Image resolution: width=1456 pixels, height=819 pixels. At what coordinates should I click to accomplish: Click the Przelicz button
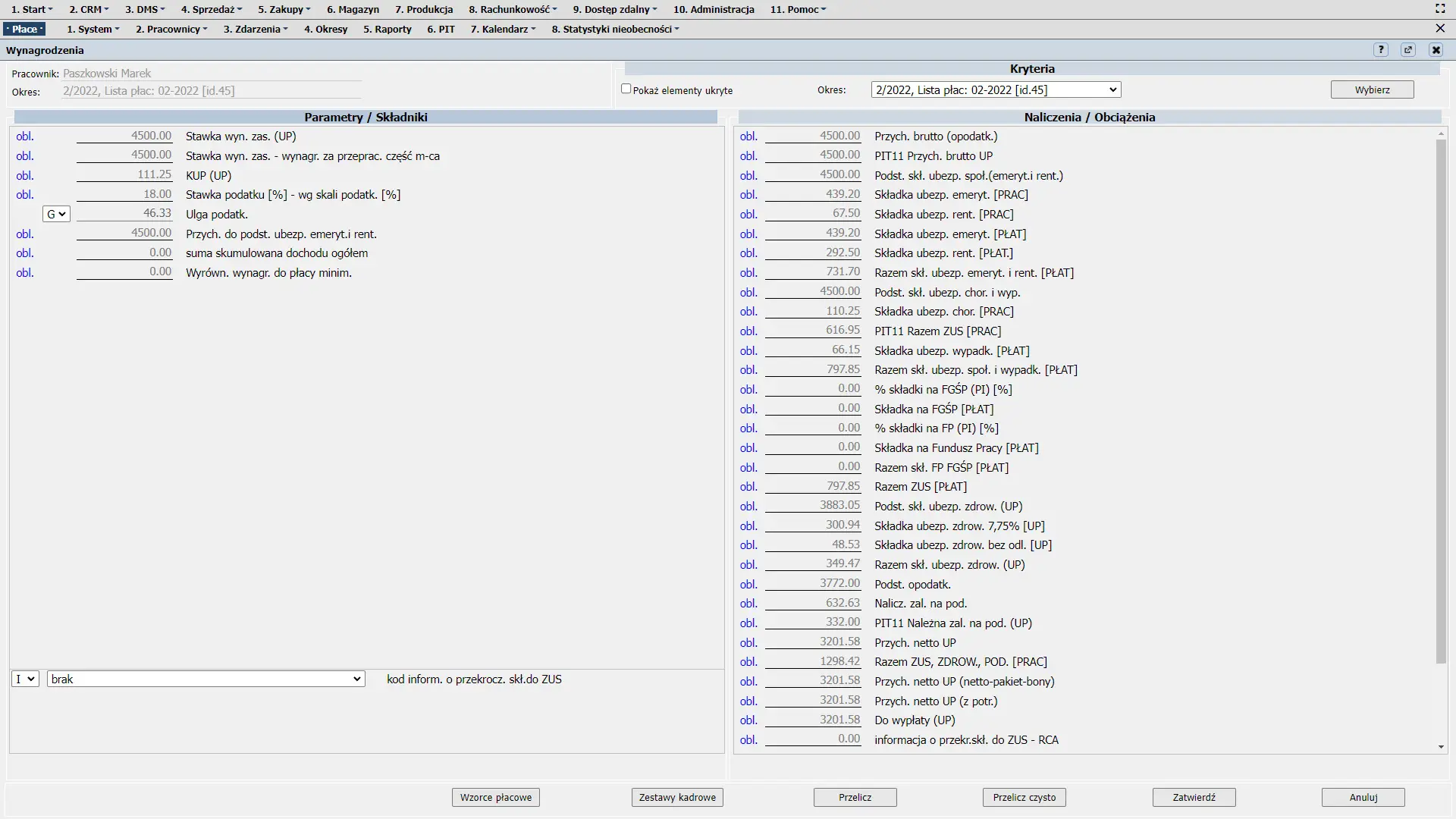click(855, 797)
